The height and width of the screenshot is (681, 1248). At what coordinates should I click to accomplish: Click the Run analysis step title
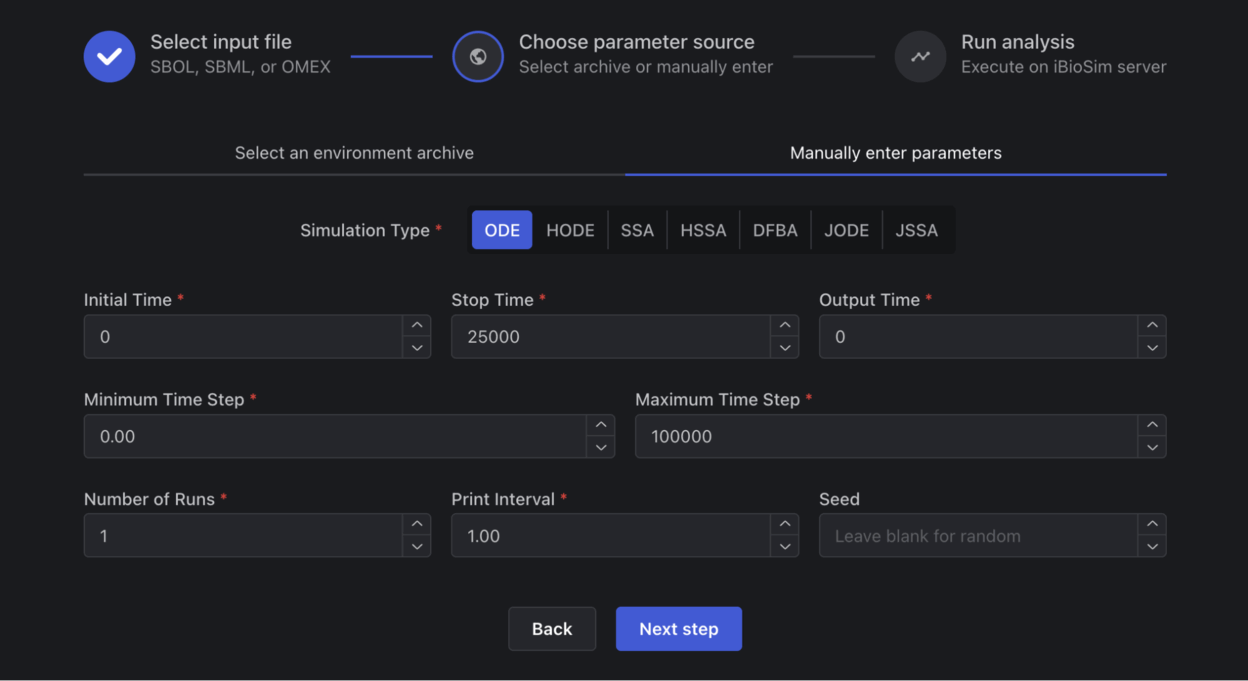[1018, 42]
